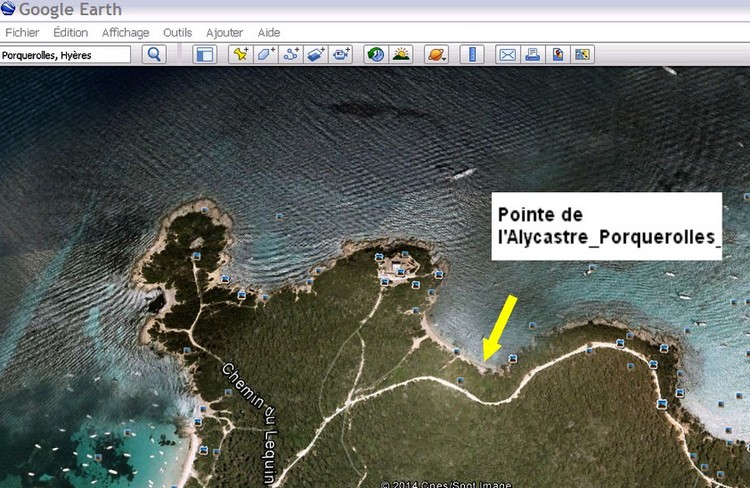750x488 pixels.
Task: Toggle the sidebar panel button
Action: [204, 55]
